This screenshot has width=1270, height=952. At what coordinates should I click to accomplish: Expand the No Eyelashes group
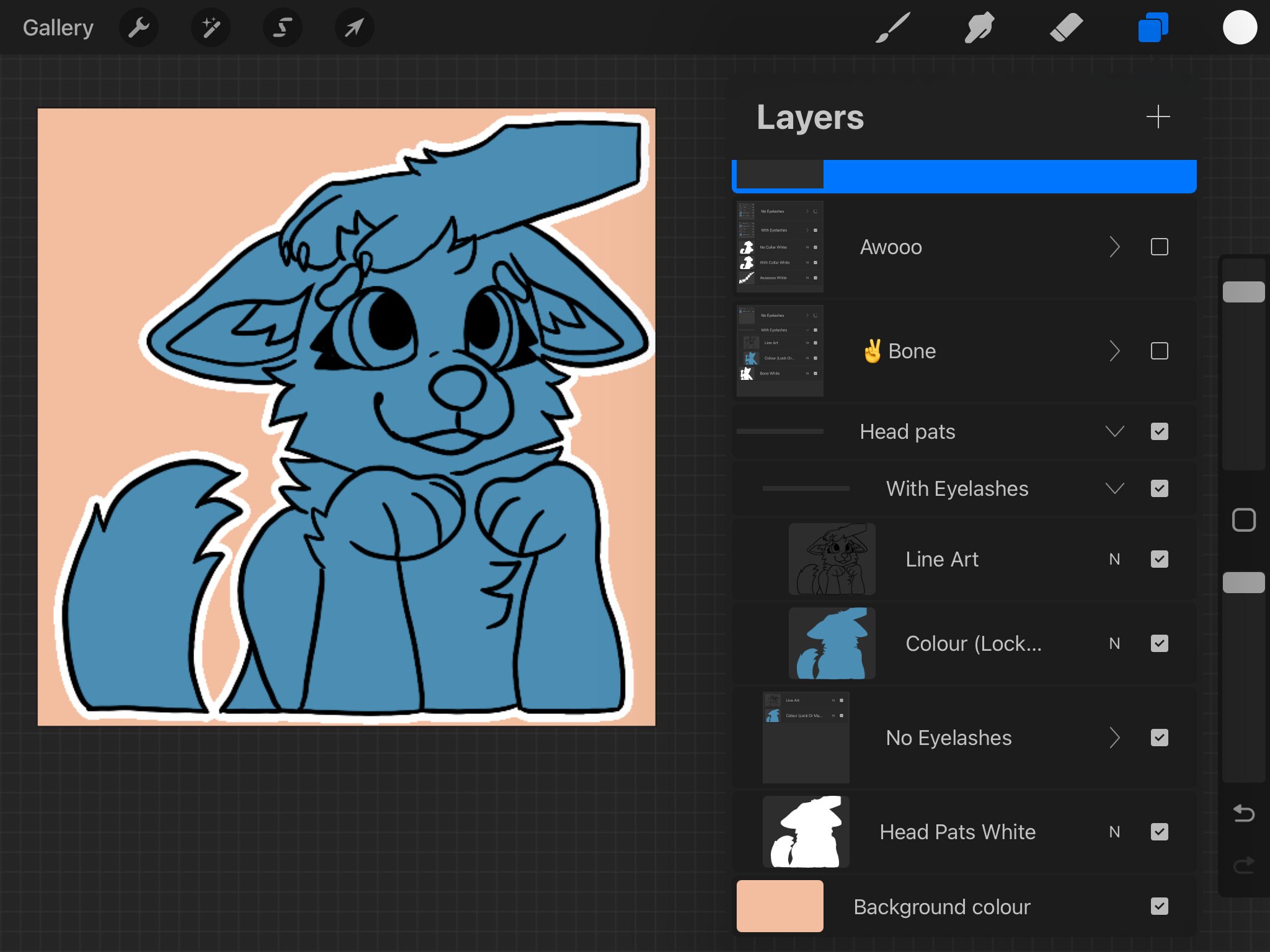click(1114, 738)
